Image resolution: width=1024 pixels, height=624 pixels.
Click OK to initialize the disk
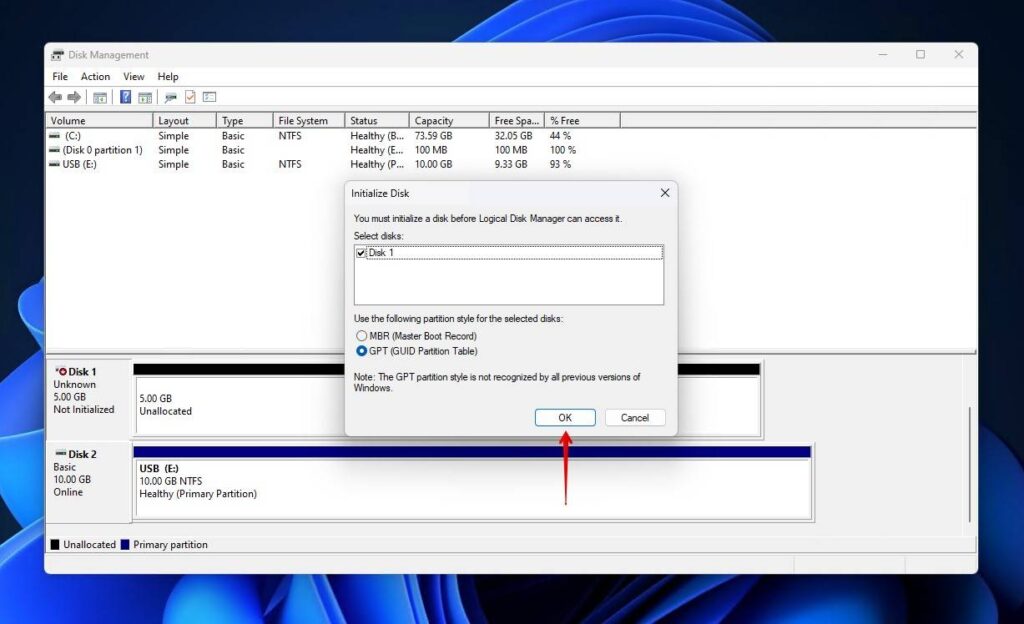[x=565, y=417]
